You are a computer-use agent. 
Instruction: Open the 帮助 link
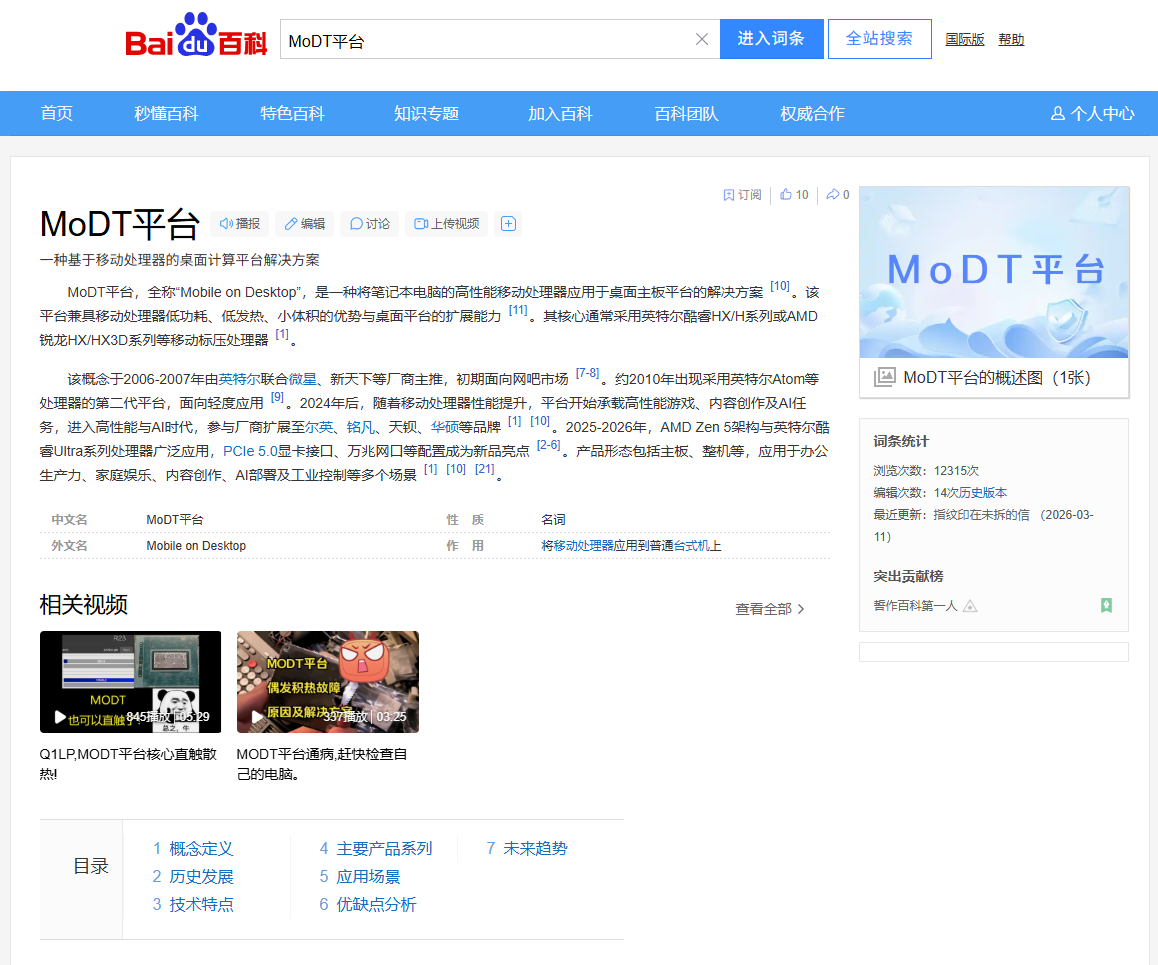(1011, 40)
